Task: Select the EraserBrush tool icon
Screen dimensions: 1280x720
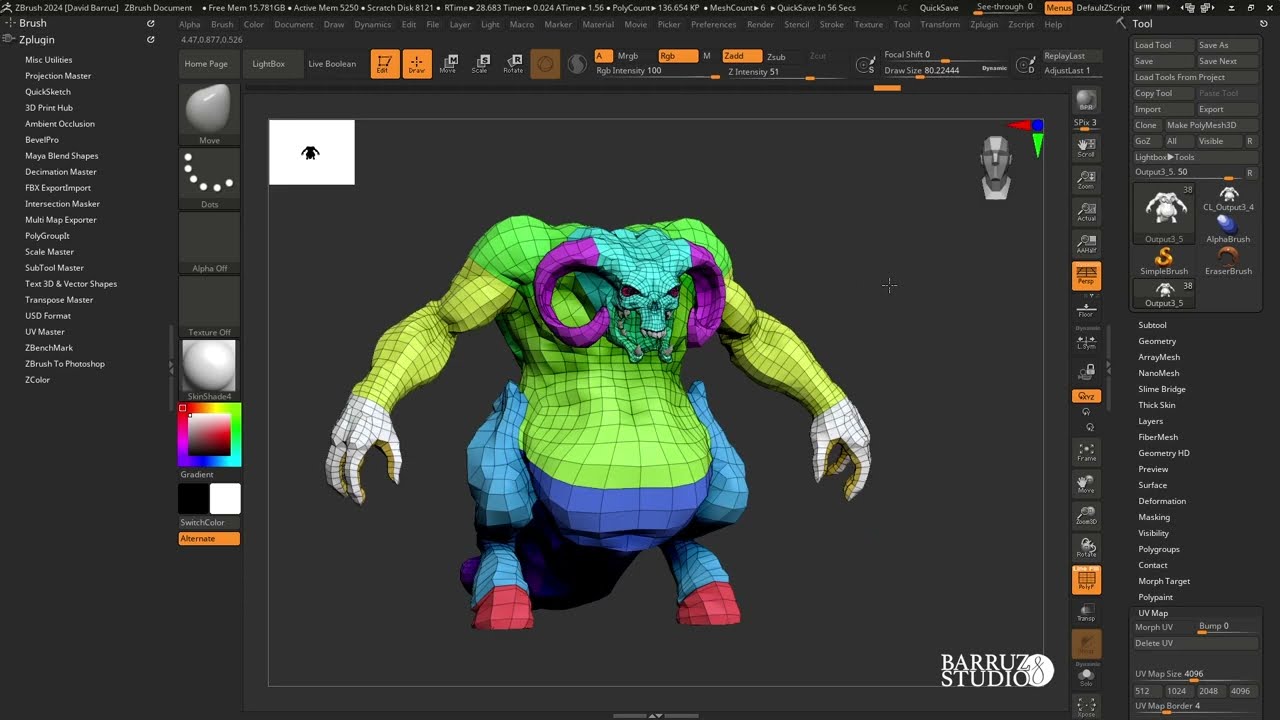Action: [1228, 262]
